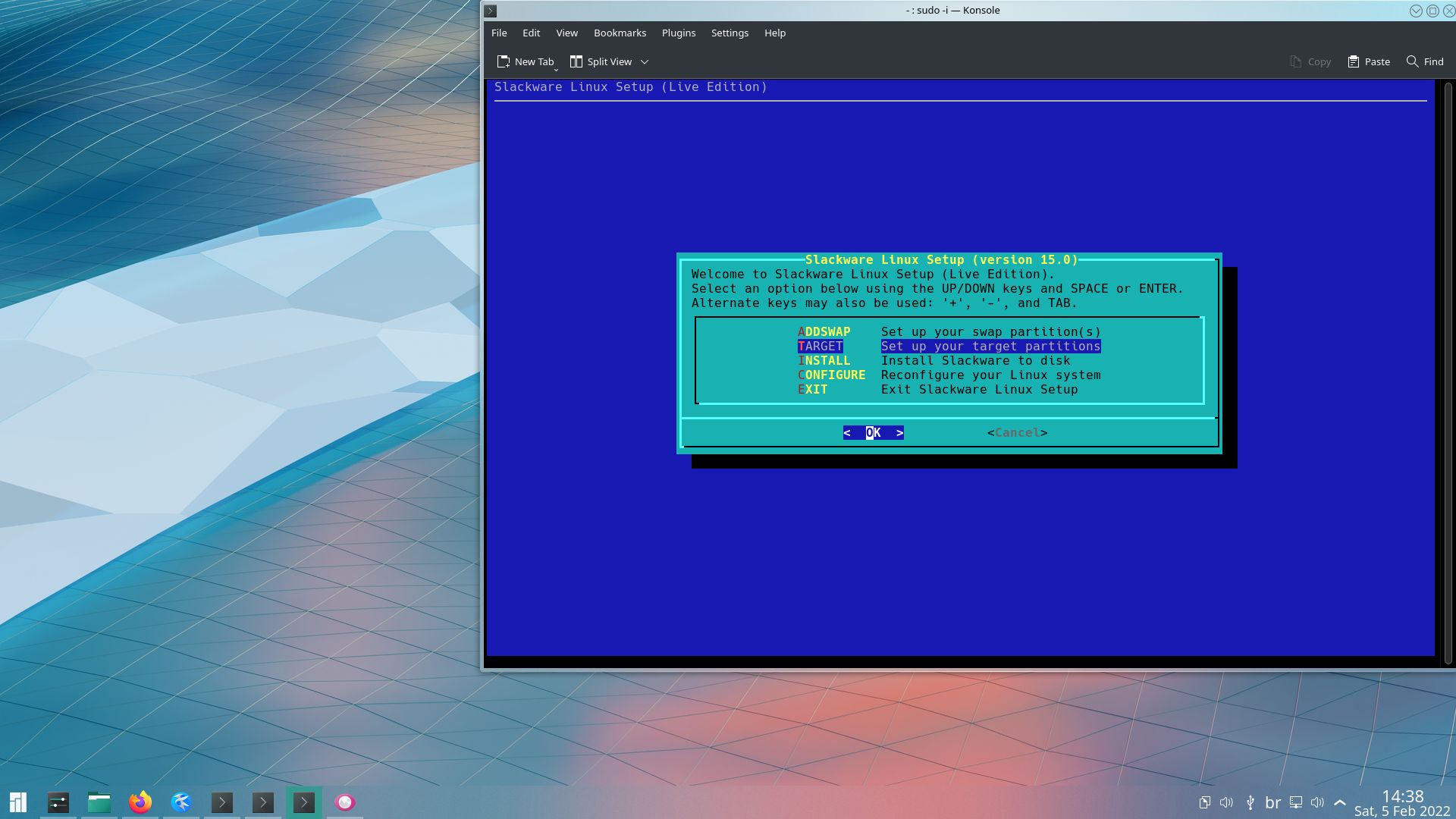Screen dimensions: 1456x819
Task: Toggle keyboard layout br indicator
Action: coord(1273,802)
